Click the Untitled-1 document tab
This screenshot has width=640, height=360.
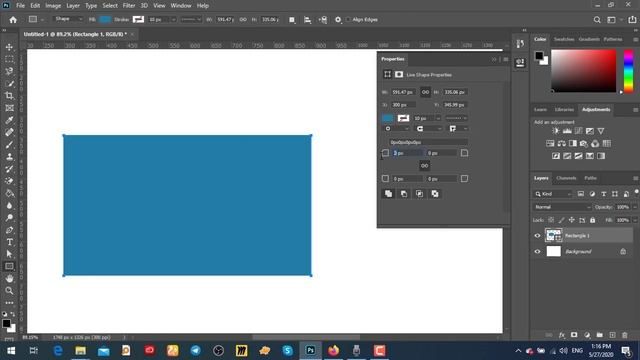[75, 34]
